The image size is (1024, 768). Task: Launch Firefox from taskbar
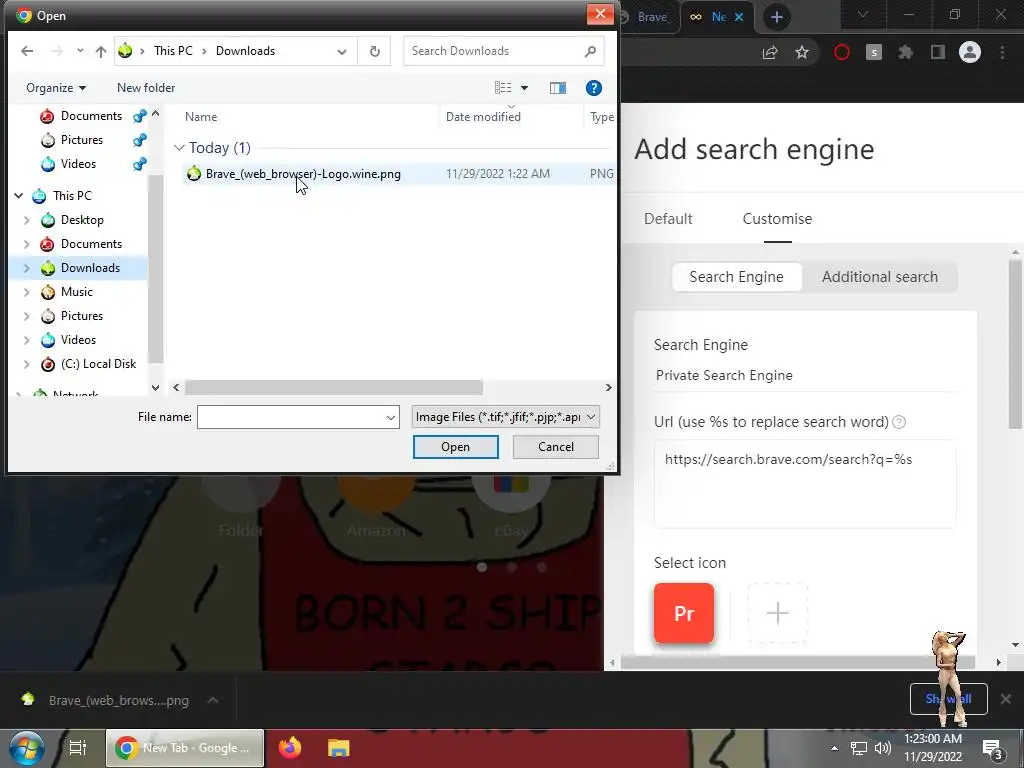coord(290,748)
